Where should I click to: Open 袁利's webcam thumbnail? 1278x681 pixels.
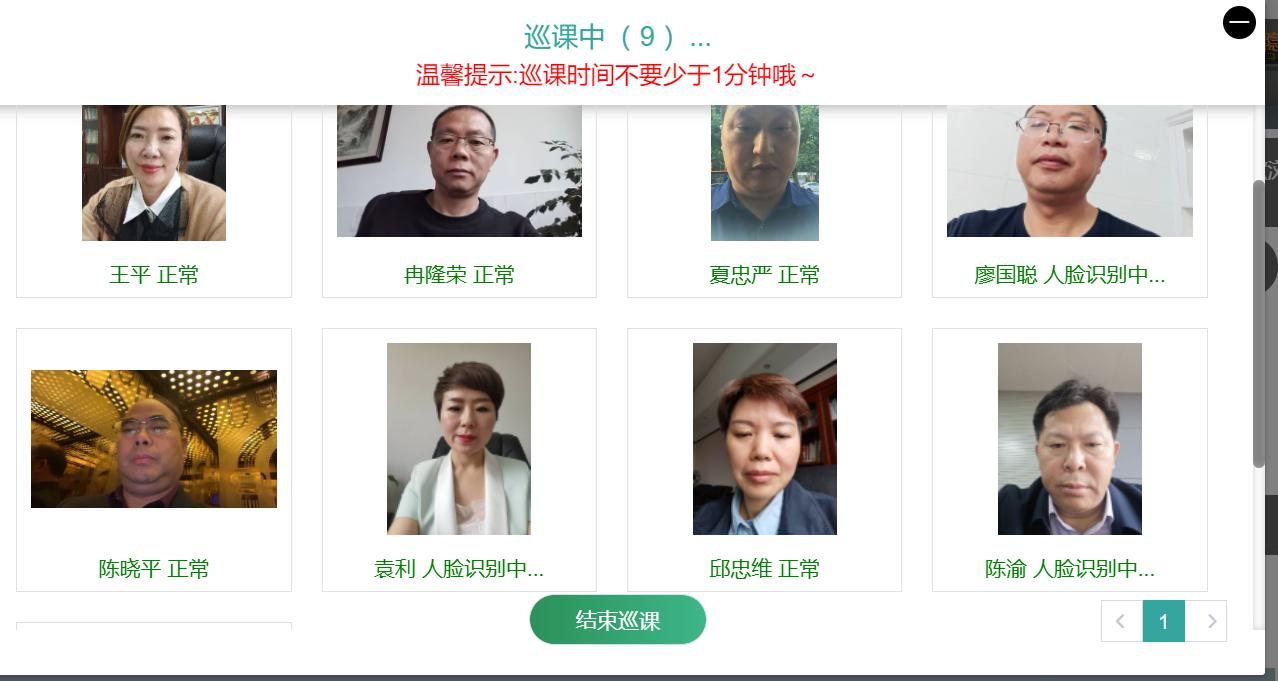pyautogui.click(x=459, y=439)
